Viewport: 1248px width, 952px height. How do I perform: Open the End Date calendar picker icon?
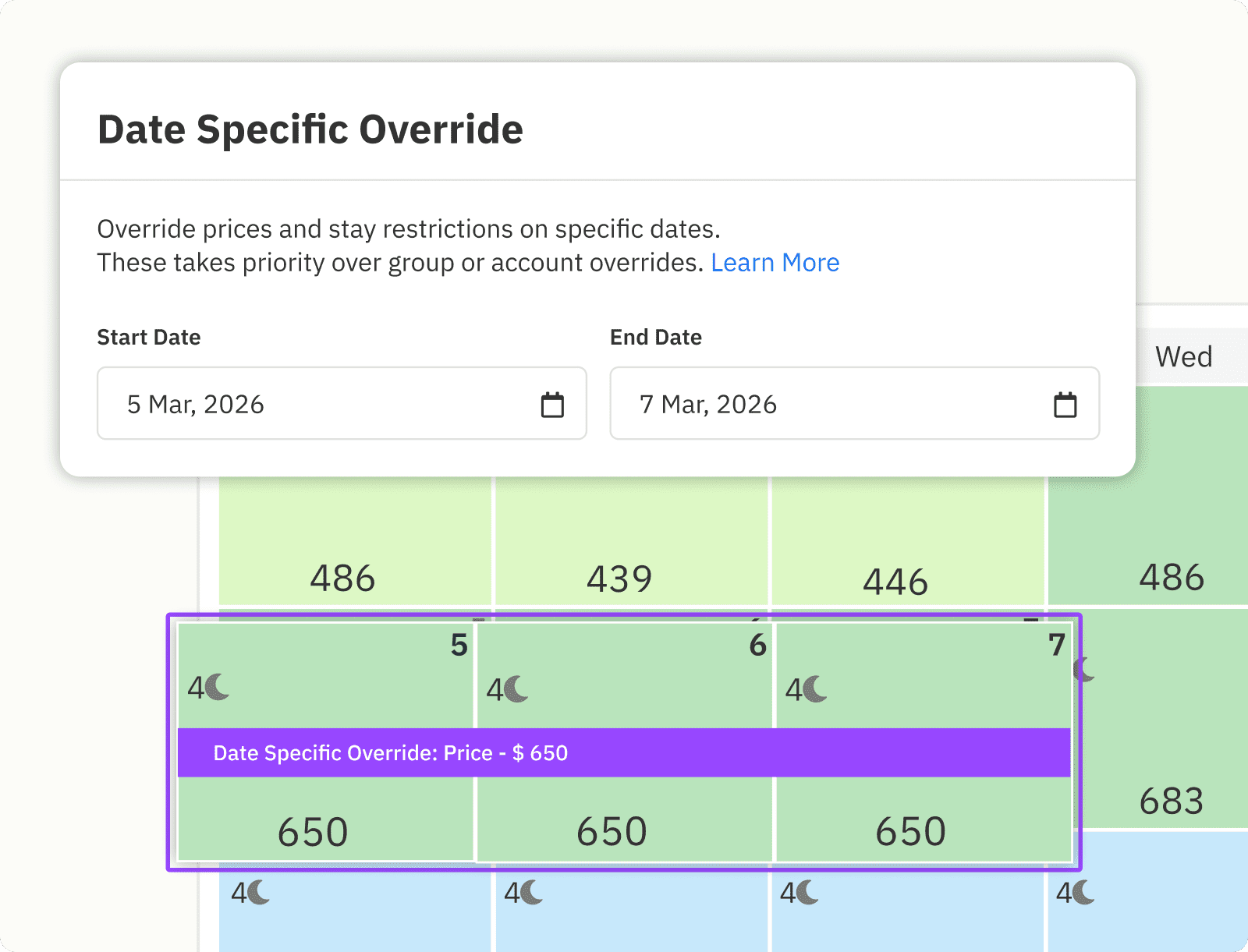point(1065,405)
